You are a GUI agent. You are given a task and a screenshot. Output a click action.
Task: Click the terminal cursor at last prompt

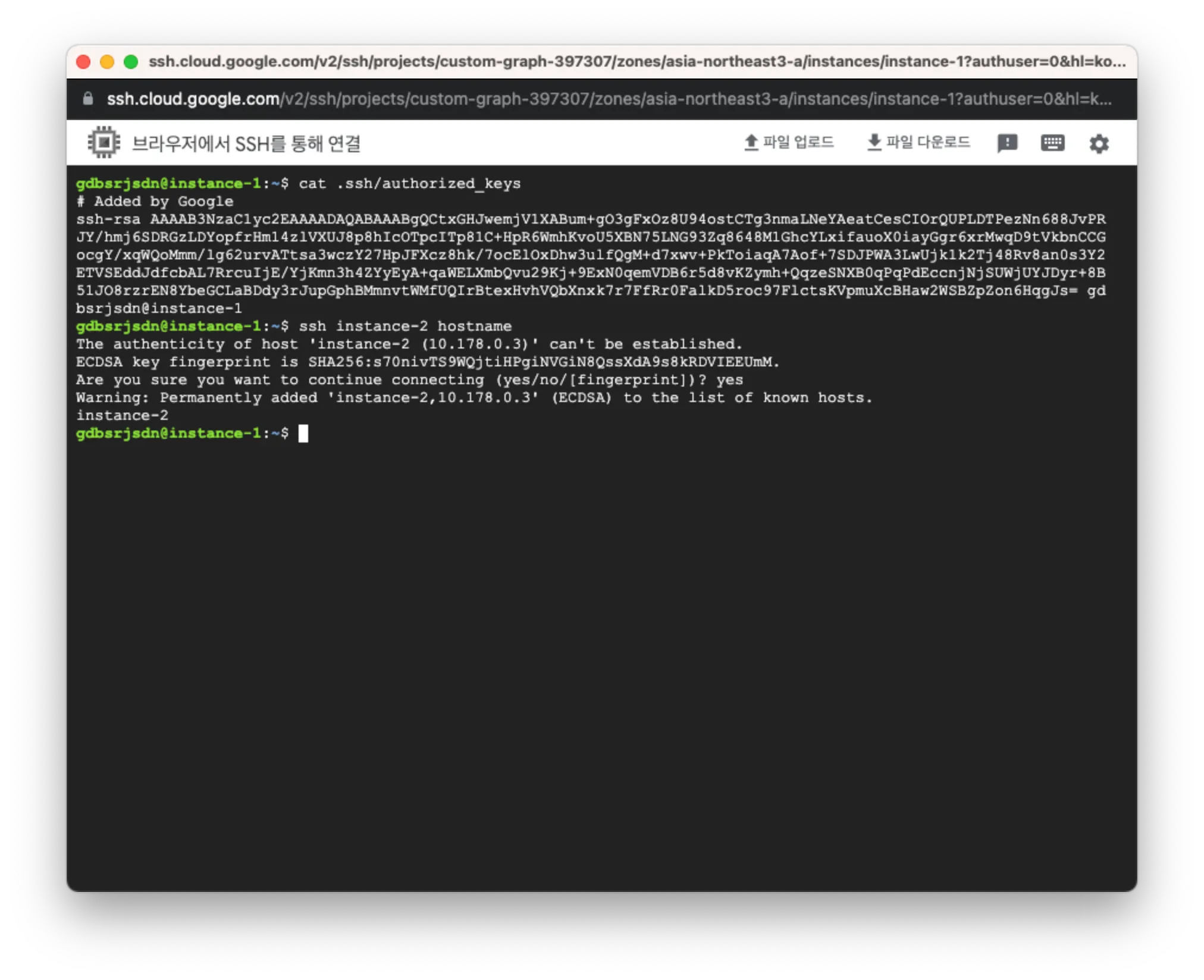coord(303,434)
